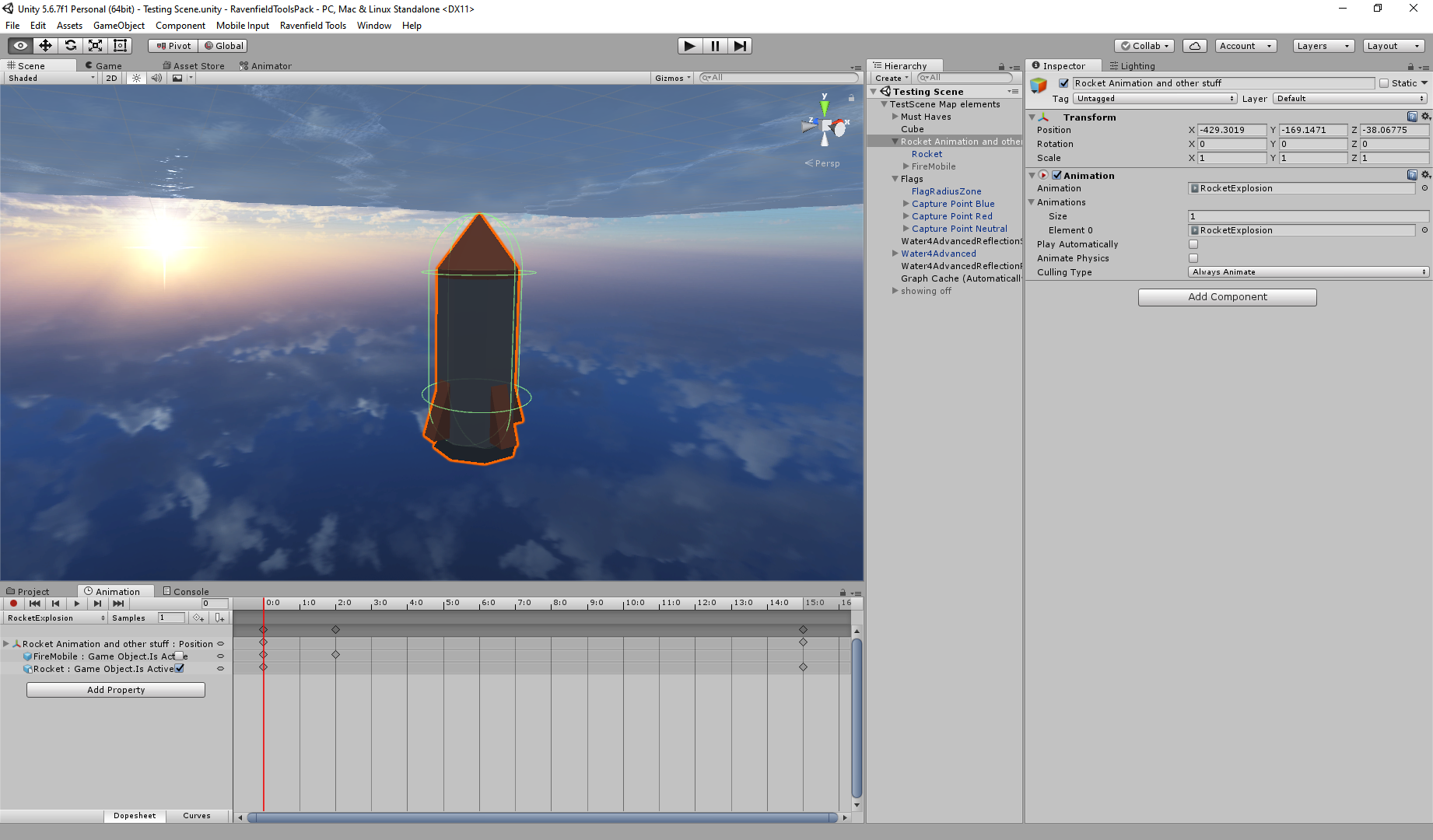Viewport: 1433px width, 840px height.
Task: Enable Play Automatically checkbox
Action: pyautogui.click(x=1193, y=244)
